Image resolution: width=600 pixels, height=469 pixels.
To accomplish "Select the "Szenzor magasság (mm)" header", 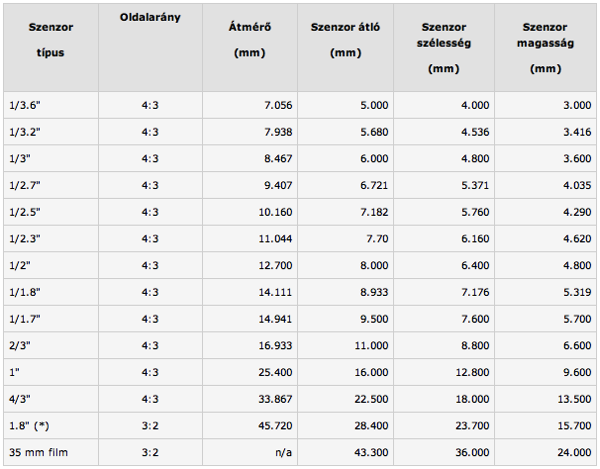I will coord(545,48).
